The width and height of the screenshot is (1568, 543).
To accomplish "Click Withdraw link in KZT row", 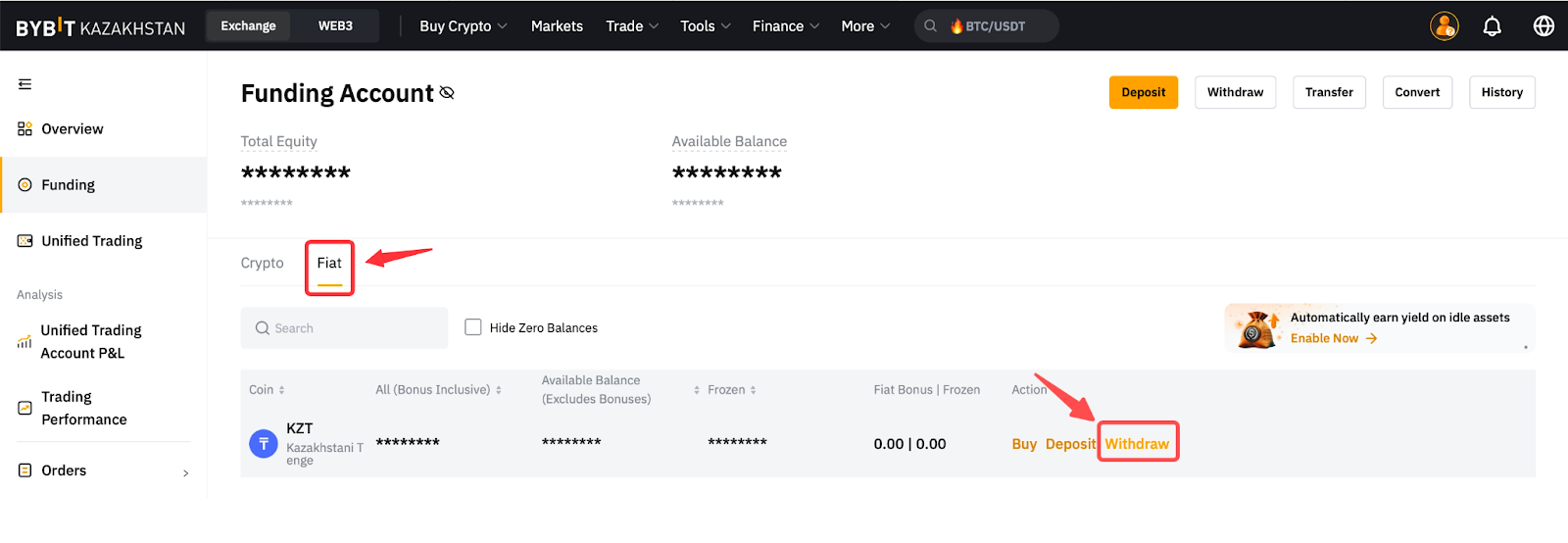I will click(x=1137, y=444).
